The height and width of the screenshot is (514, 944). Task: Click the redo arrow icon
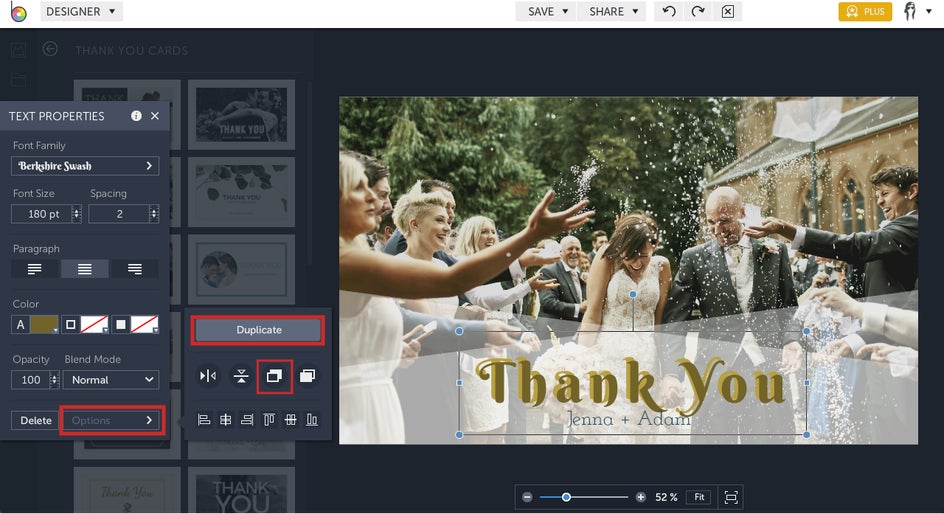(x=698, y=11)
